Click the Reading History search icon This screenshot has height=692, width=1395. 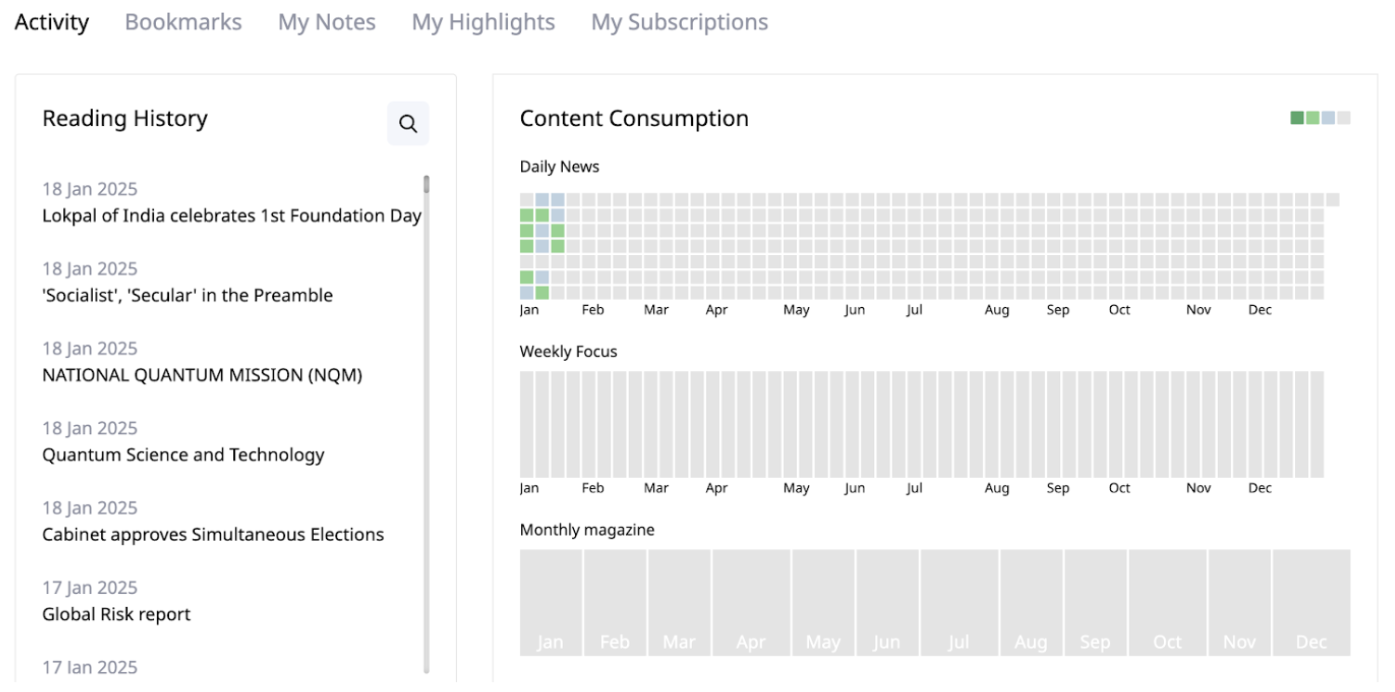point(408,124)
